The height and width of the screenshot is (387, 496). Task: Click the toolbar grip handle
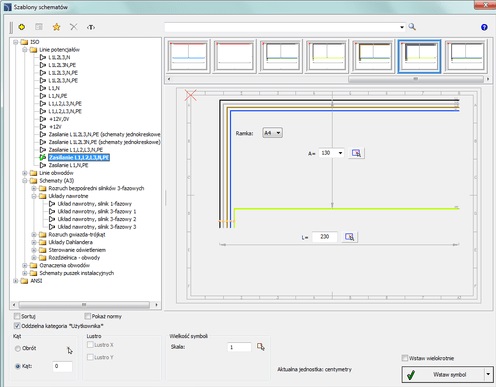pyautogui.click(x=11, y=27)
